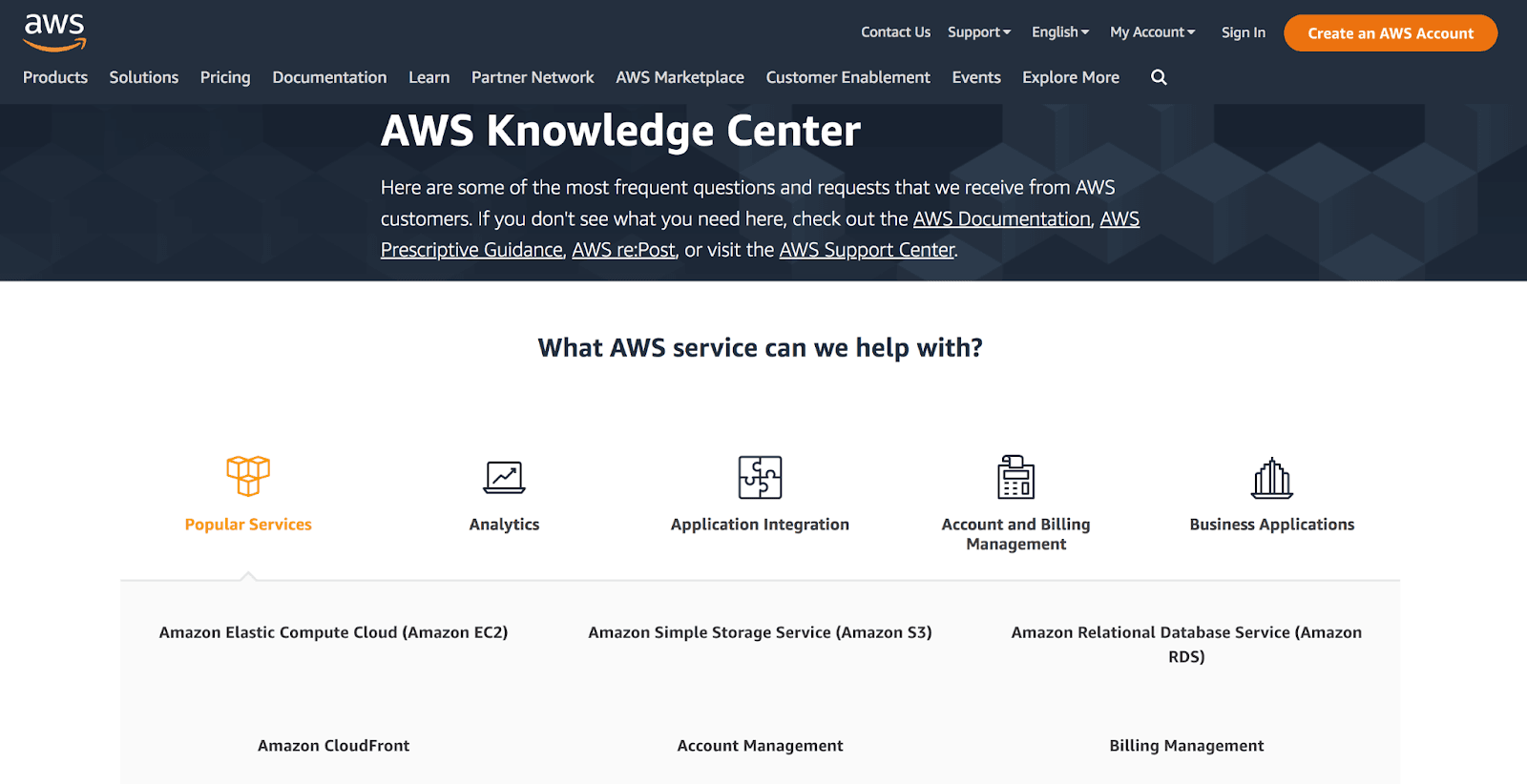Click the Application Integration puzzle icon
Screen dimensions: 1527x784
(760, 477)
